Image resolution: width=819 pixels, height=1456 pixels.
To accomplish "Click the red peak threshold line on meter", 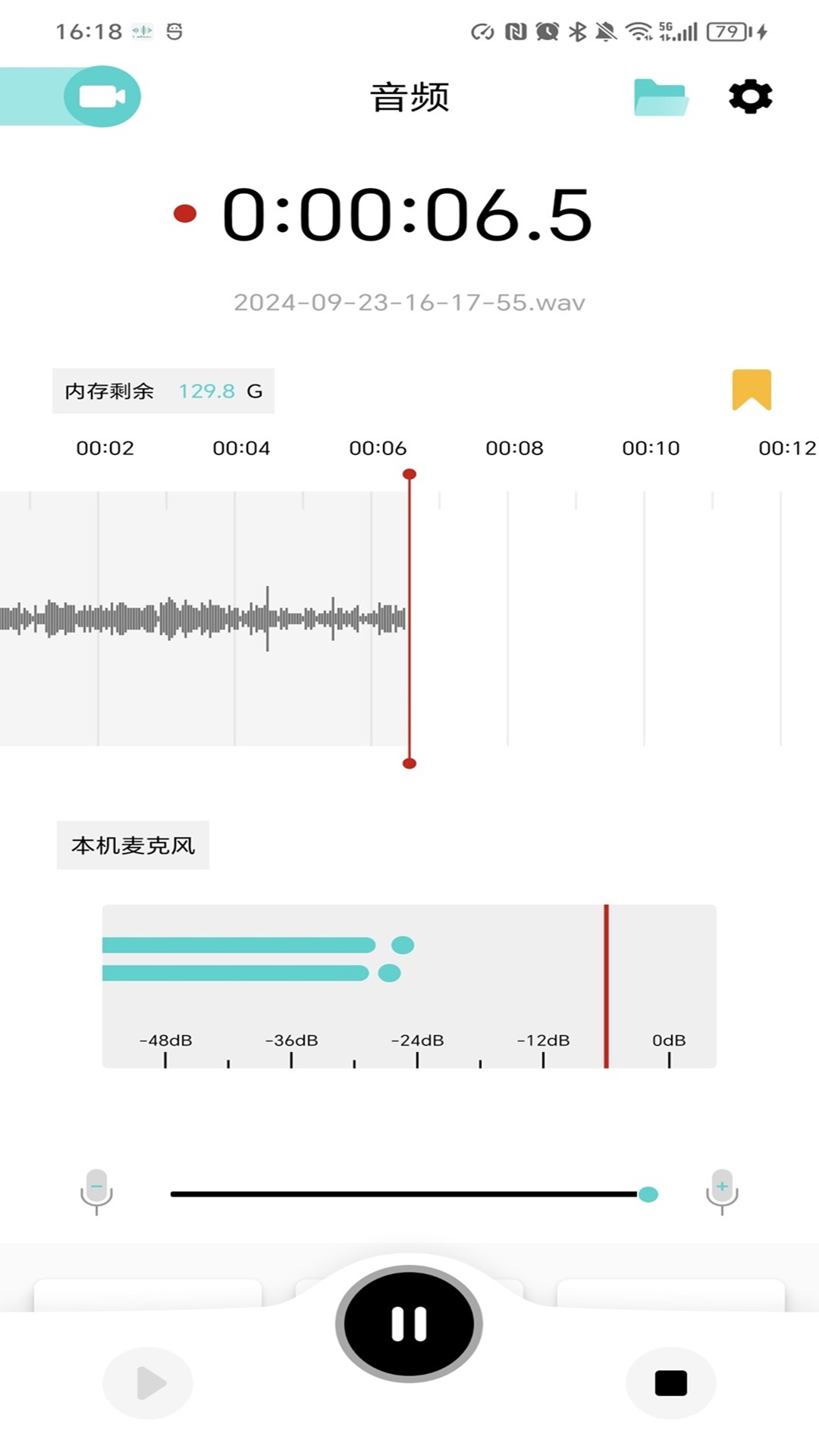I will (x=606, y=986).
